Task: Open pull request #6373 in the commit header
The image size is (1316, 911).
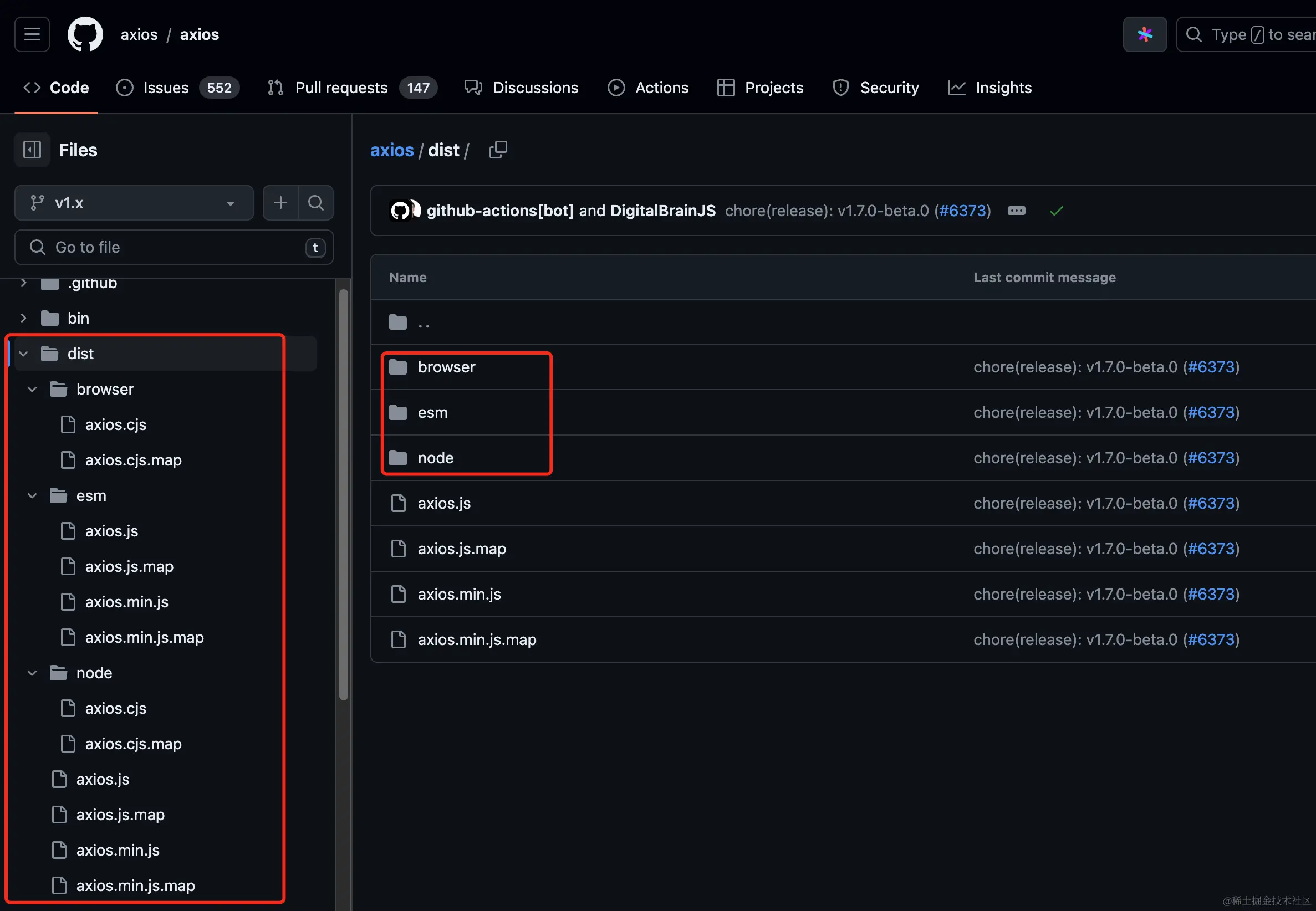Action: coord(962,211)
